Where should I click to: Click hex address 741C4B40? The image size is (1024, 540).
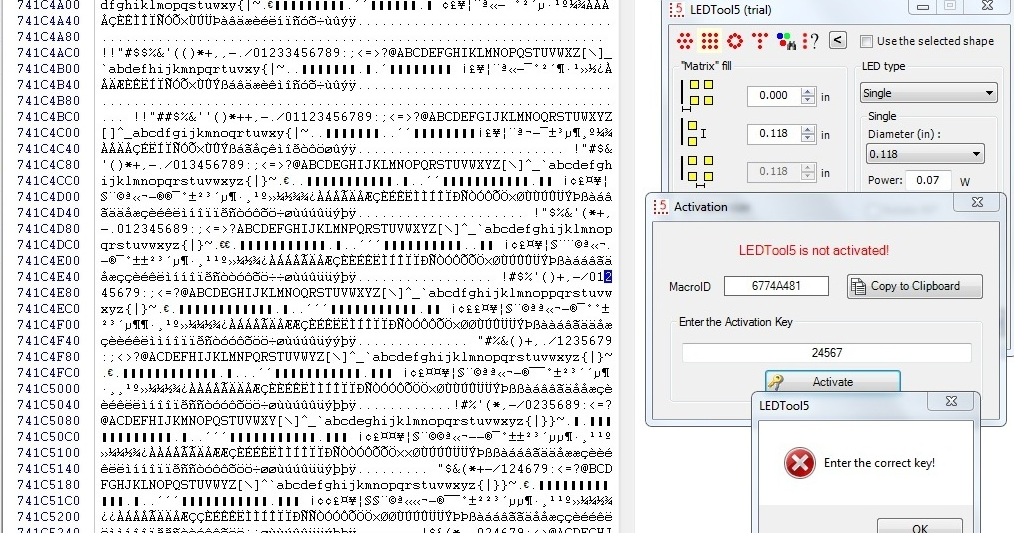click(49, 85)
